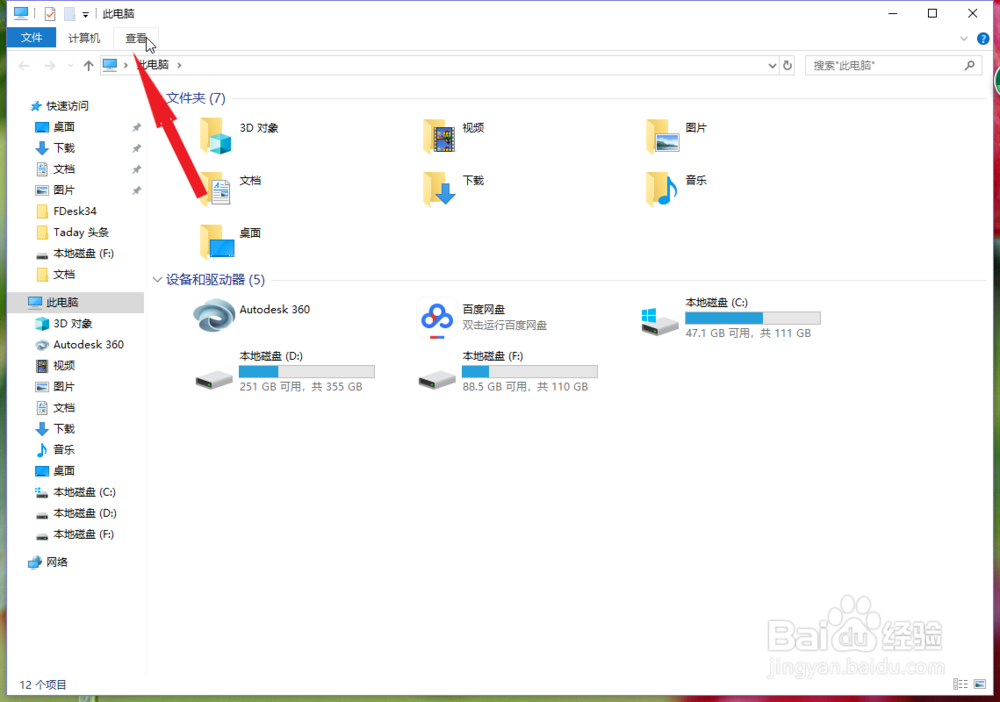1000x702 pixels.
Task: Switch to details view in the status bar
Action: pyautogui.click(x=960, y=684)
